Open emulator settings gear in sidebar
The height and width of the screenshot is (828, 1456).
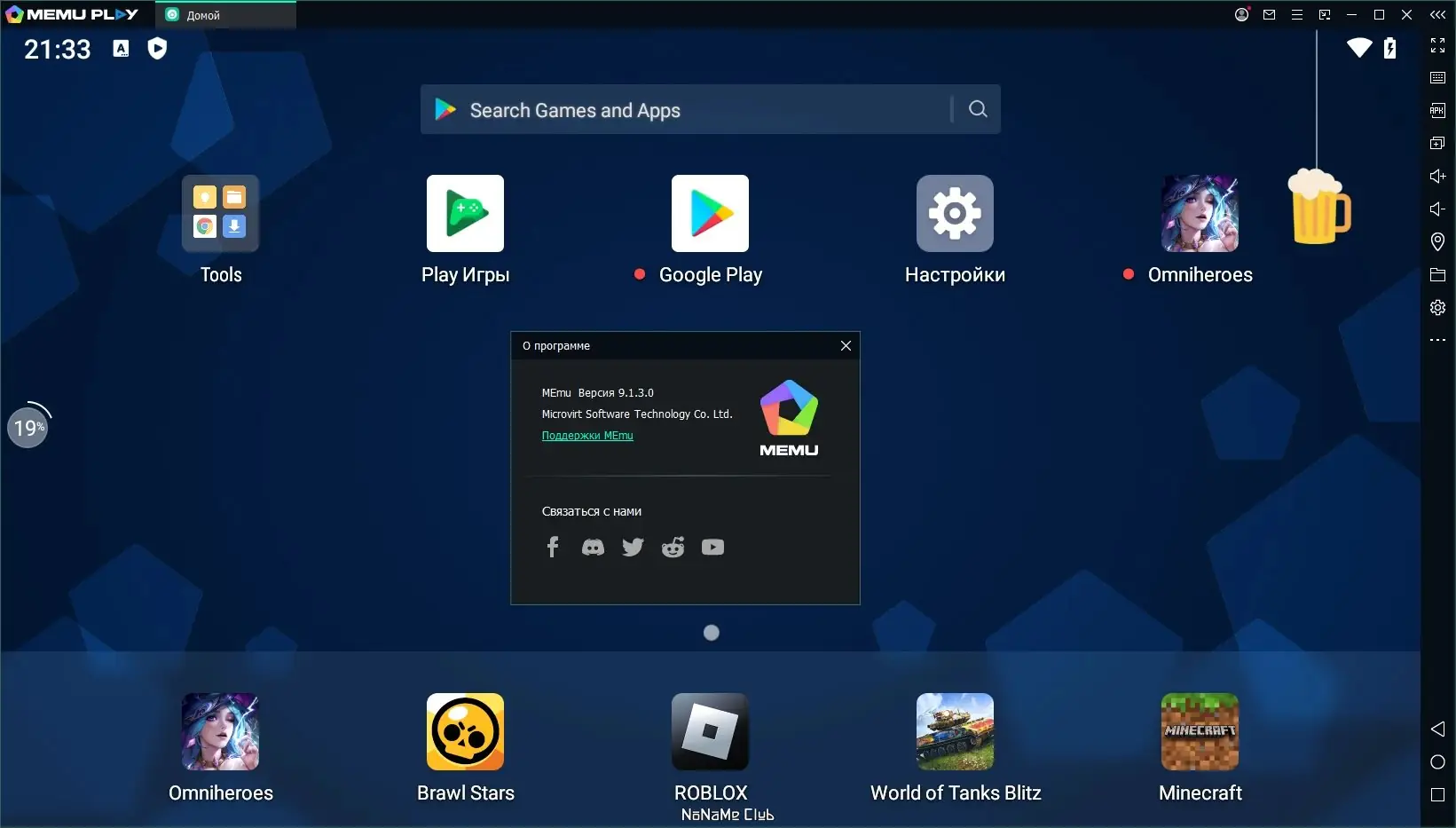(1438, 307)
